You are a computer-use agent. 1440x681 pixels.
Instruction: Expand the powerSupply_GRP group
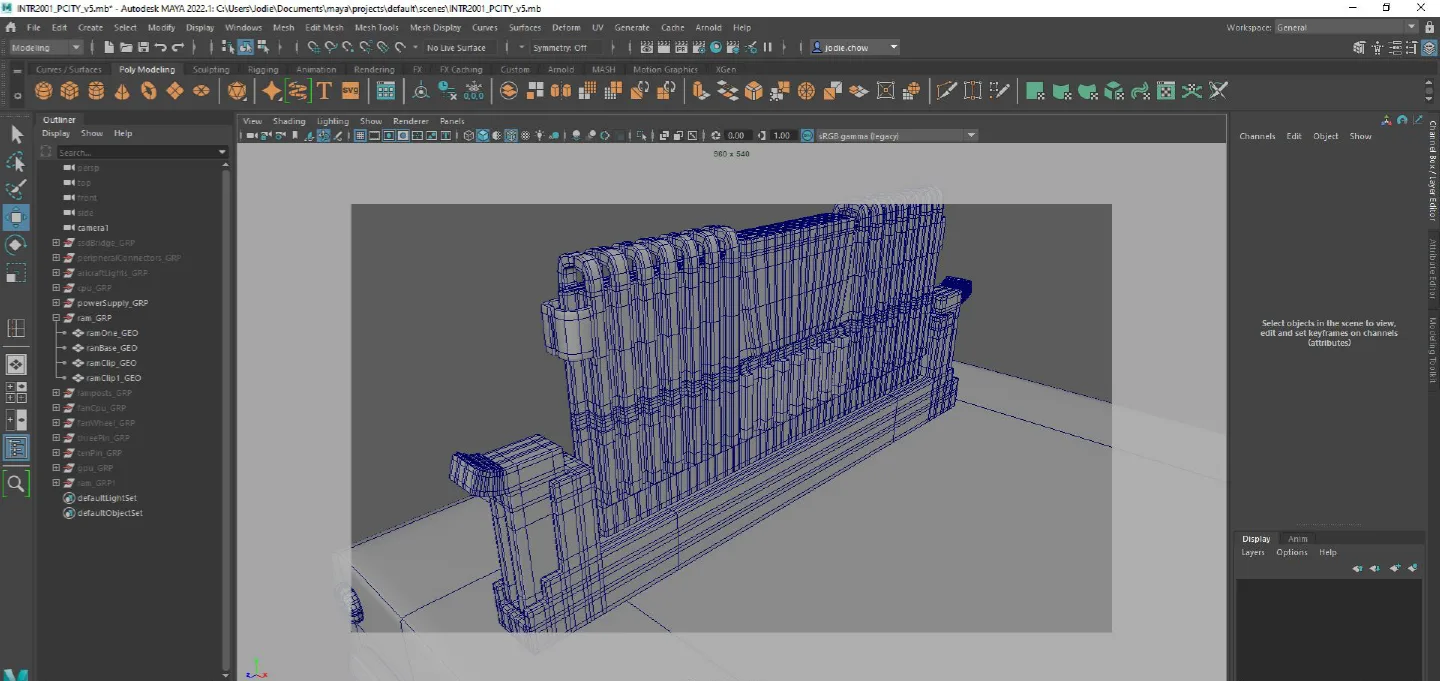pos(56,303)
